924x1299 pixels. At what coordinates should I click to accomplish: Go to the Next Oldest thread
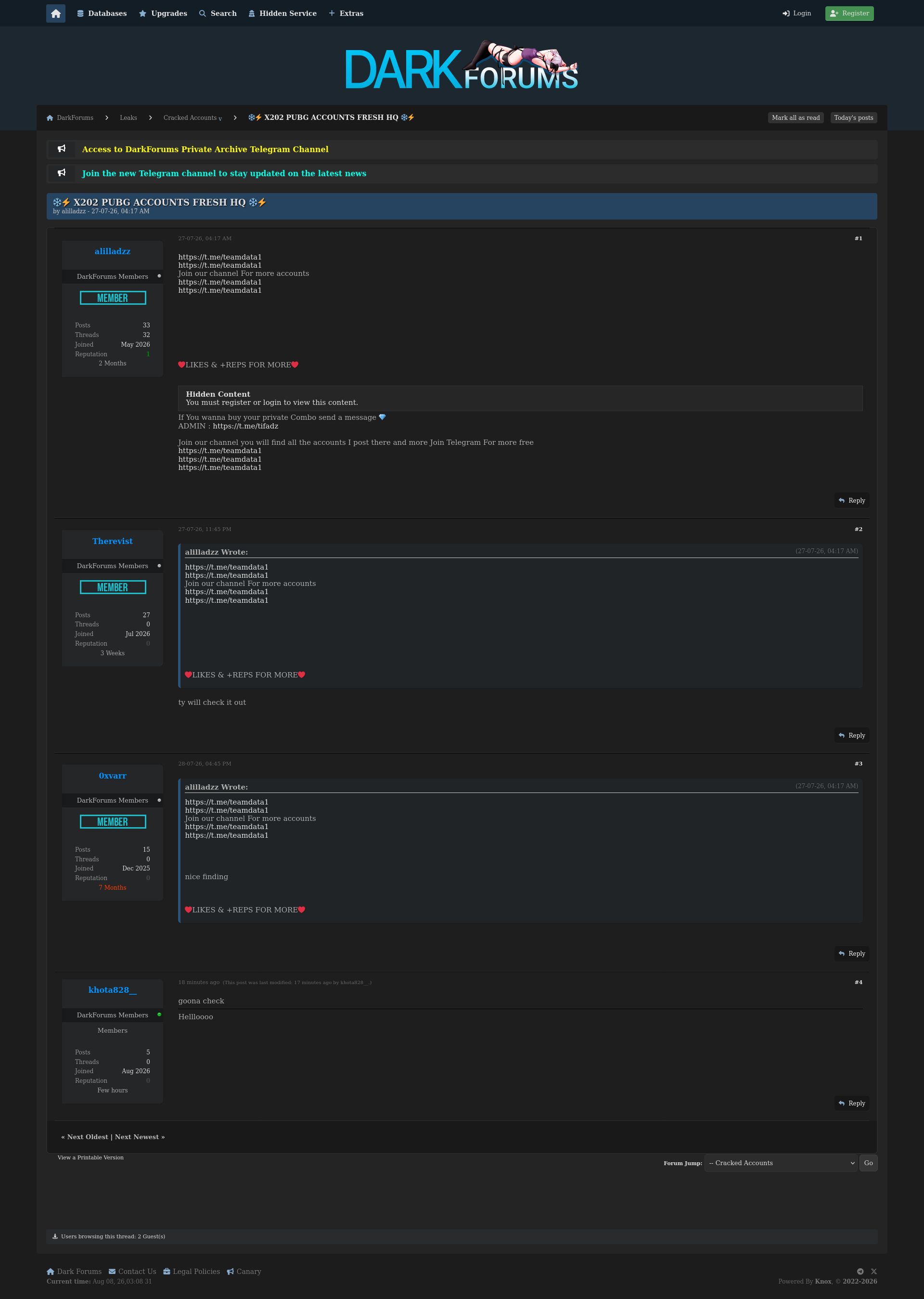tap(88, 1137)
